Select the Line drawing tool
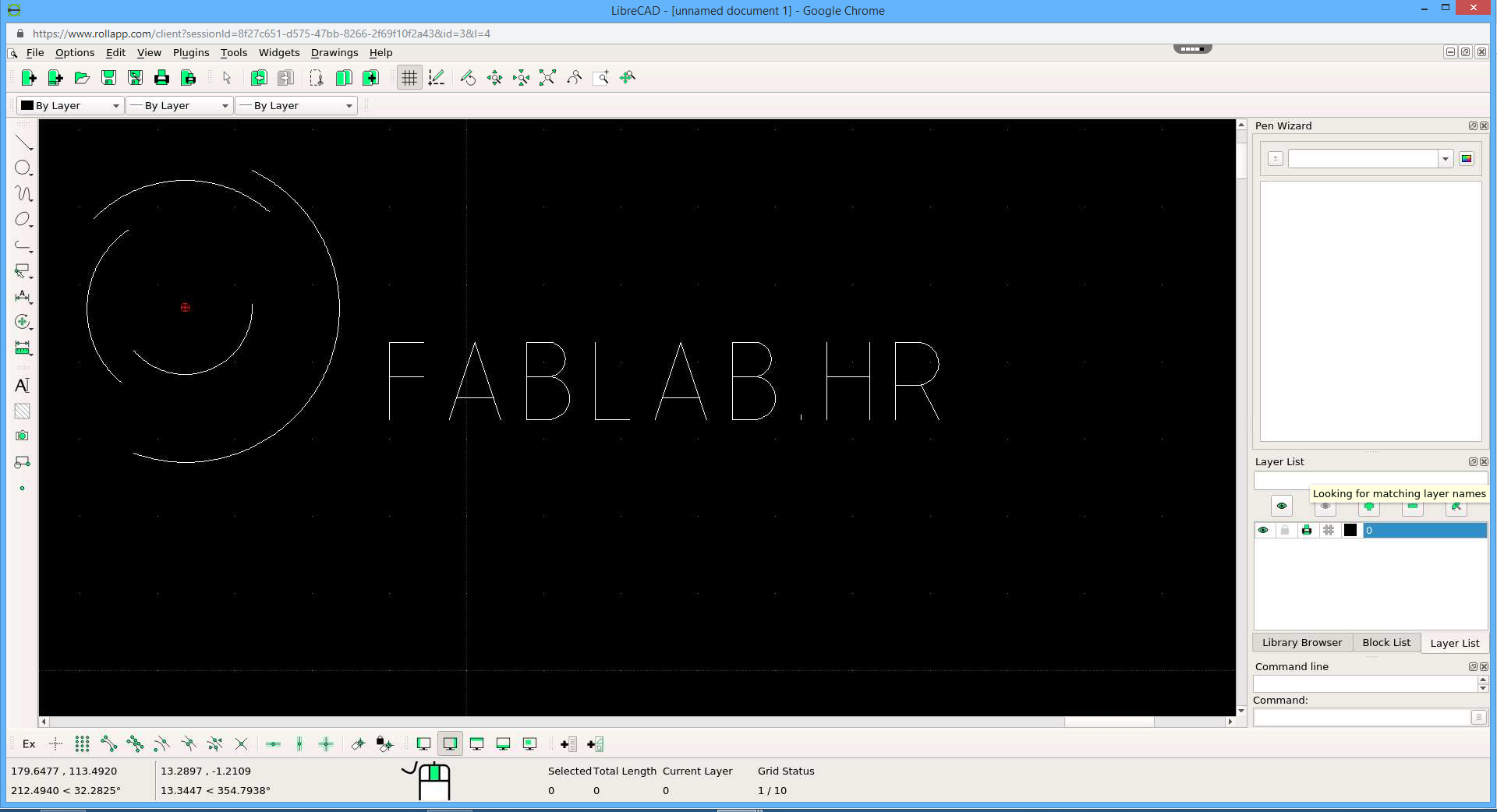1497x812 pixels. click(x=22, y=143)
